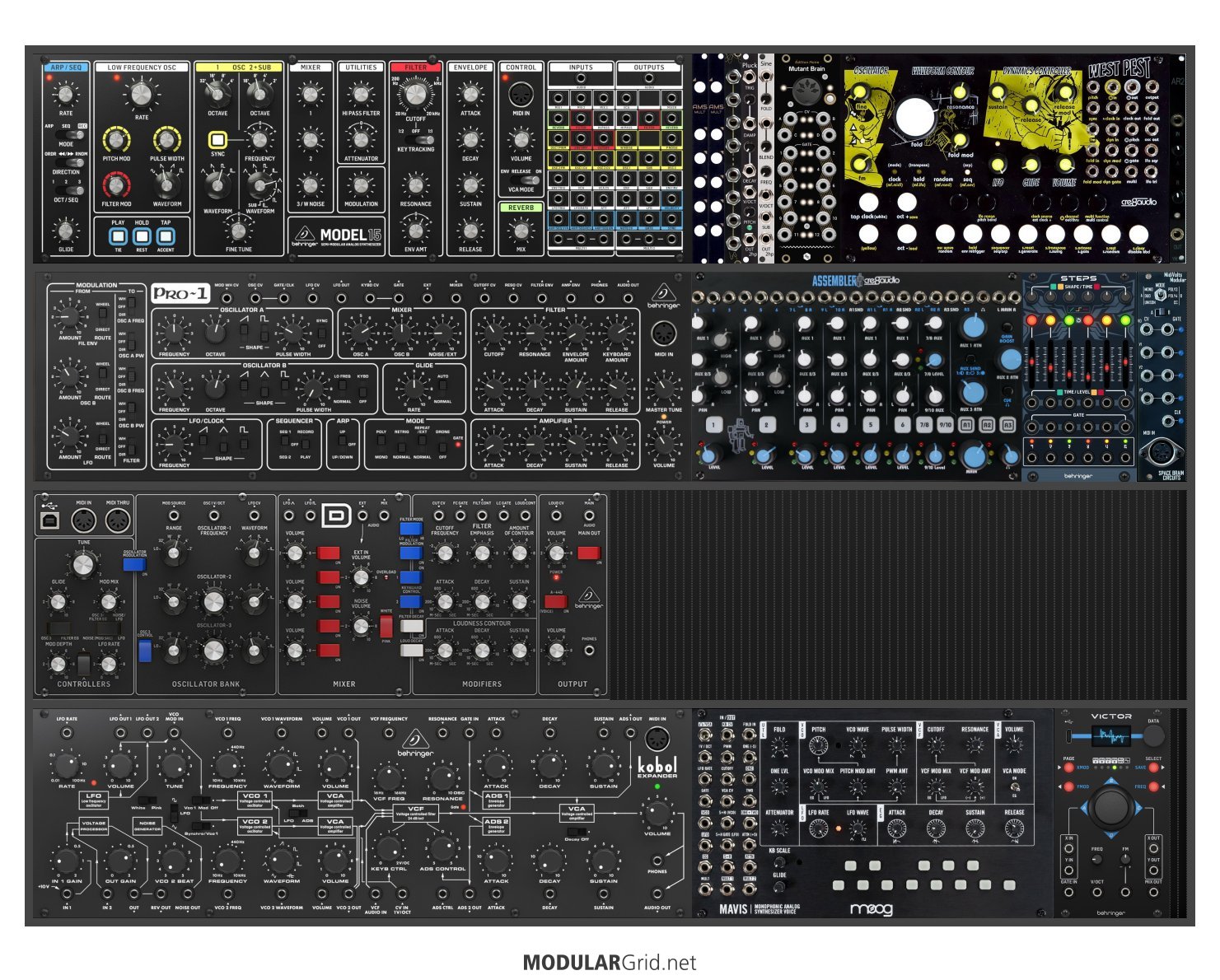Screen dimensions: 1220x980
Task: Click the Victor waveform display
Action: [1111, 735]
